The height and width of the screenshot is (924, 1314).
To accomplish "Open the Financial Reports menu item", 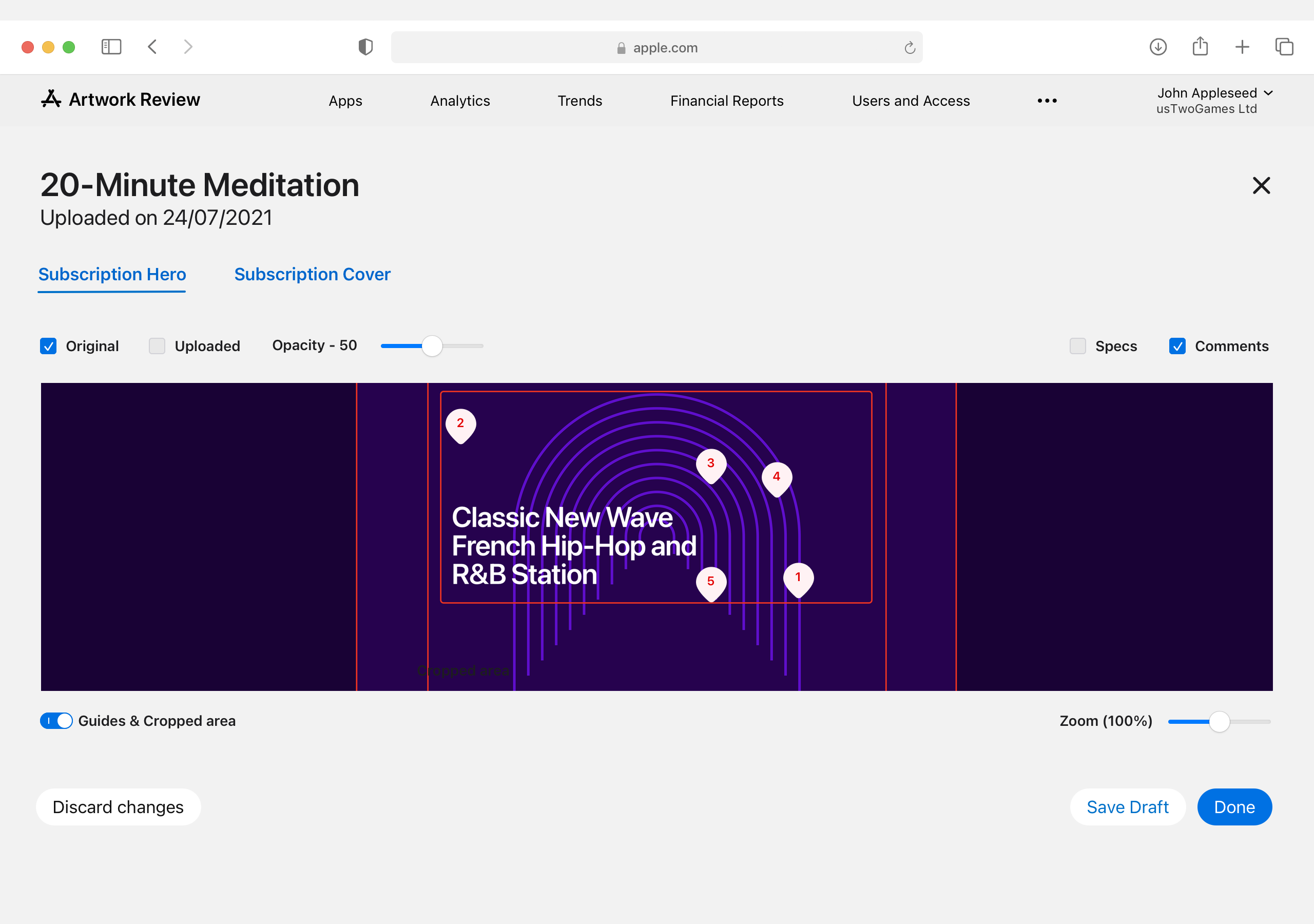I will click(727, 101).
